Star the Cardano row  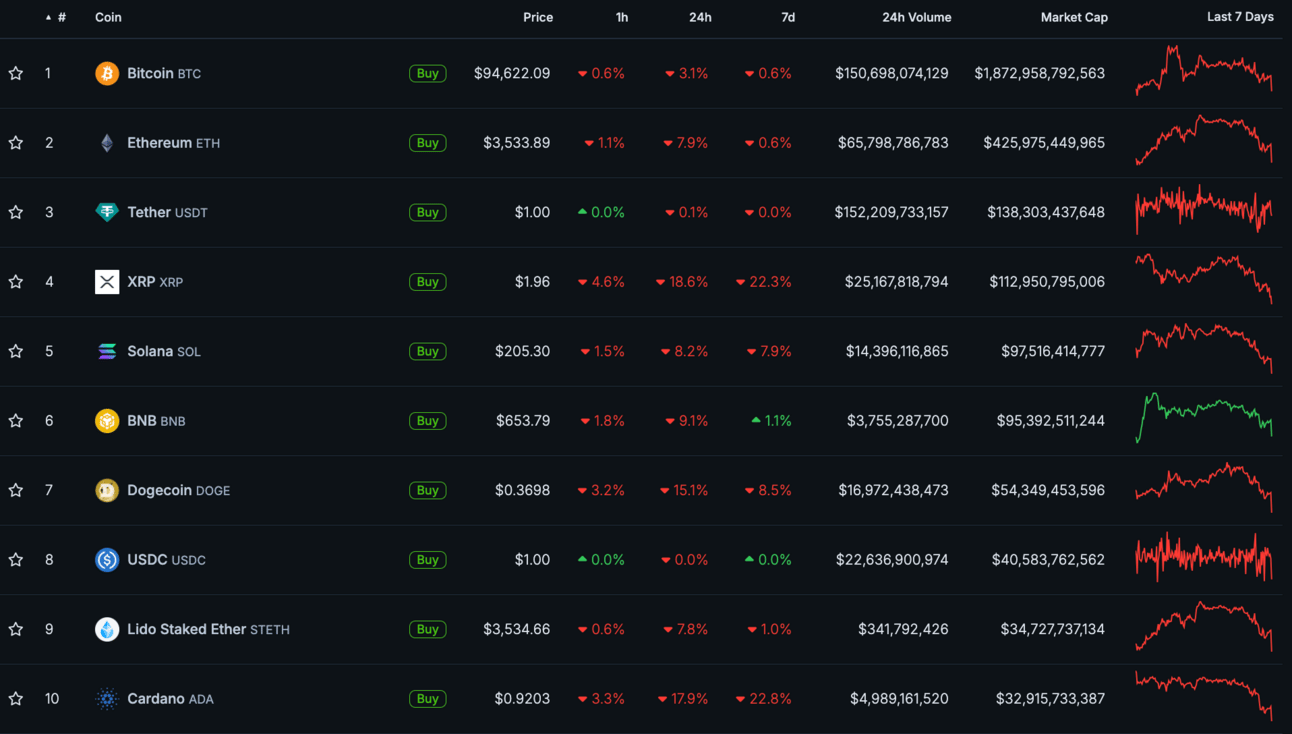[16, 699]
